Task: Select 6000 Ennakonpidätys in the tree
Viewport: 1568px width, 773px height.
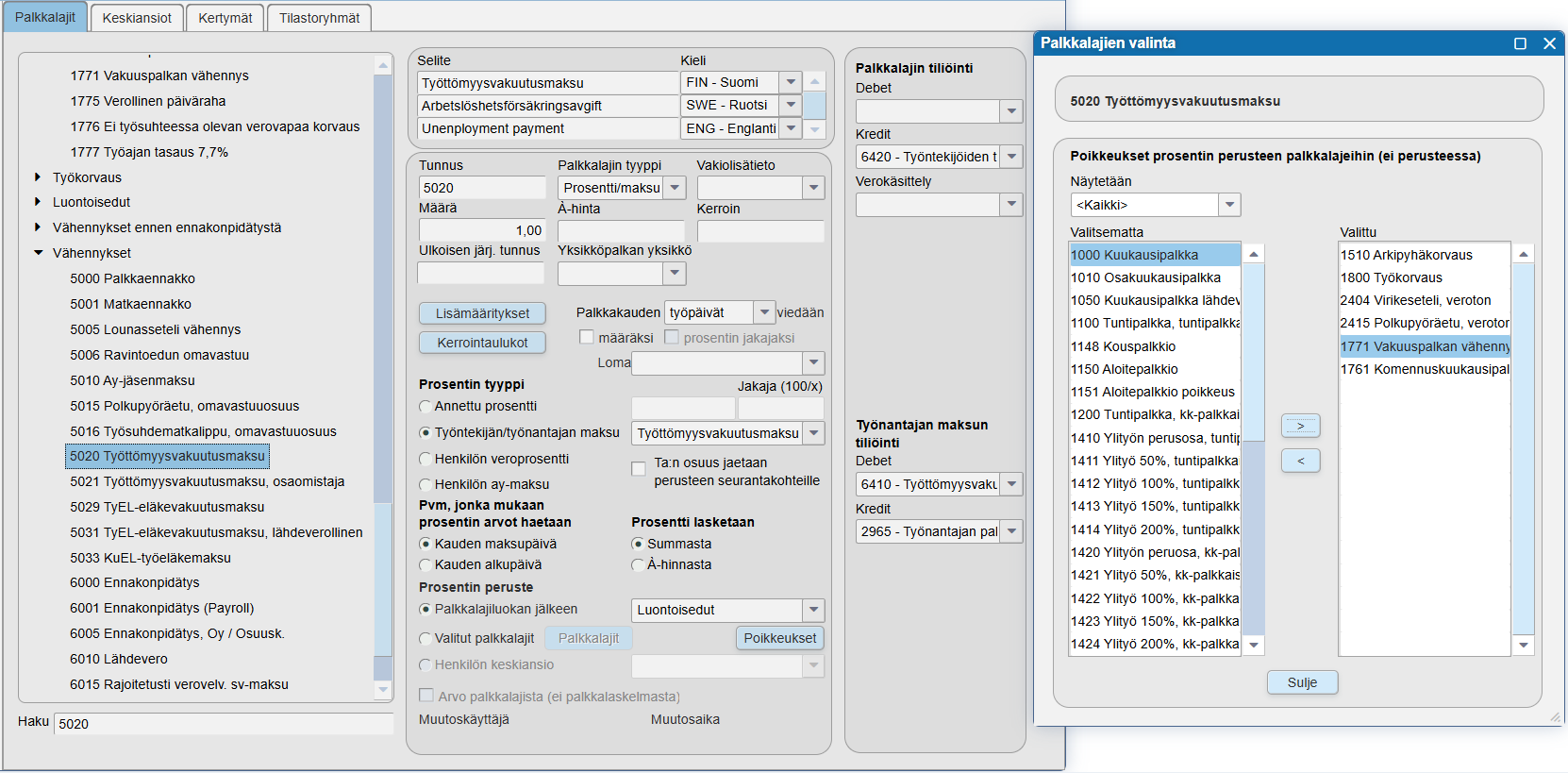Action: click(x=134, y=582)
